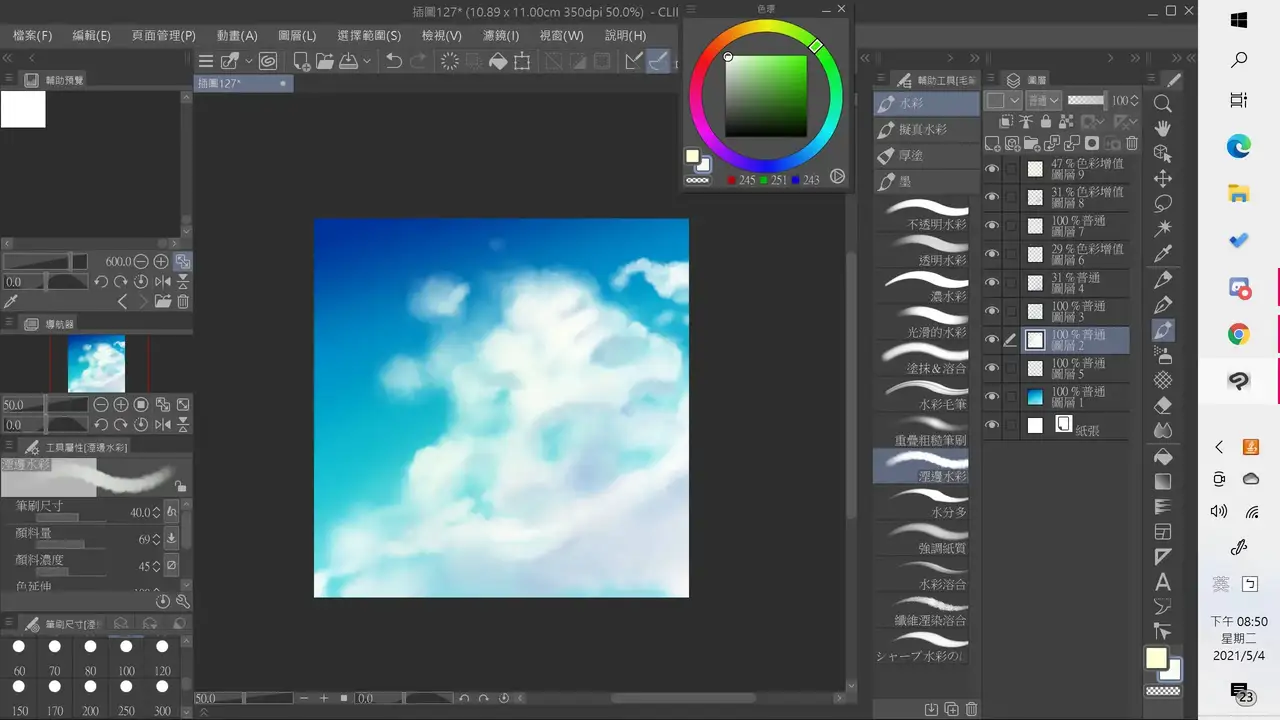
Task: Pick the lasso selection tool
Action: point(1163,203)
